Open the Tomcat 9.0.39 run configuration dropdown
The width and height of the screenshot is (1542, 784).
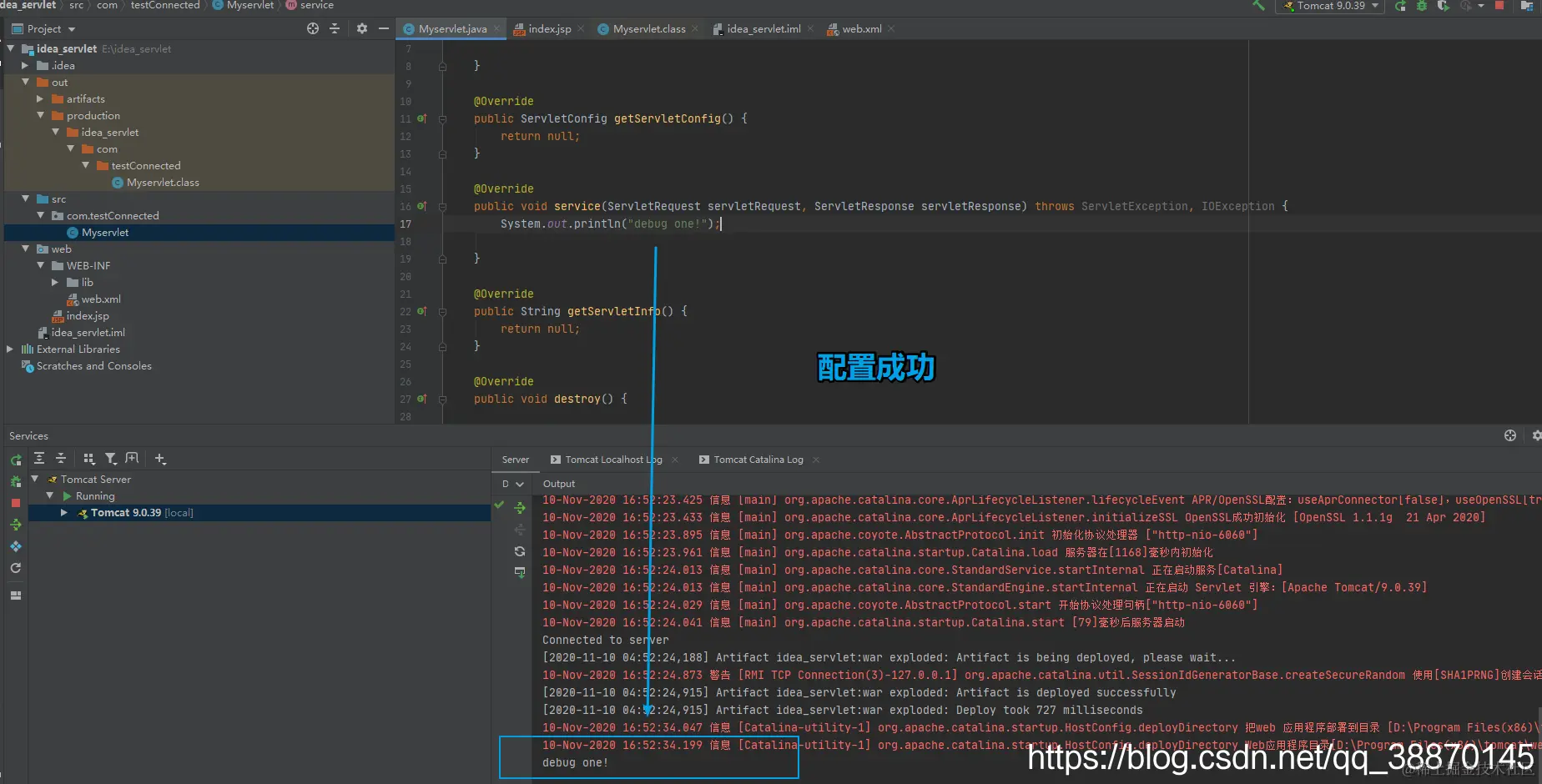[1330, 6]
